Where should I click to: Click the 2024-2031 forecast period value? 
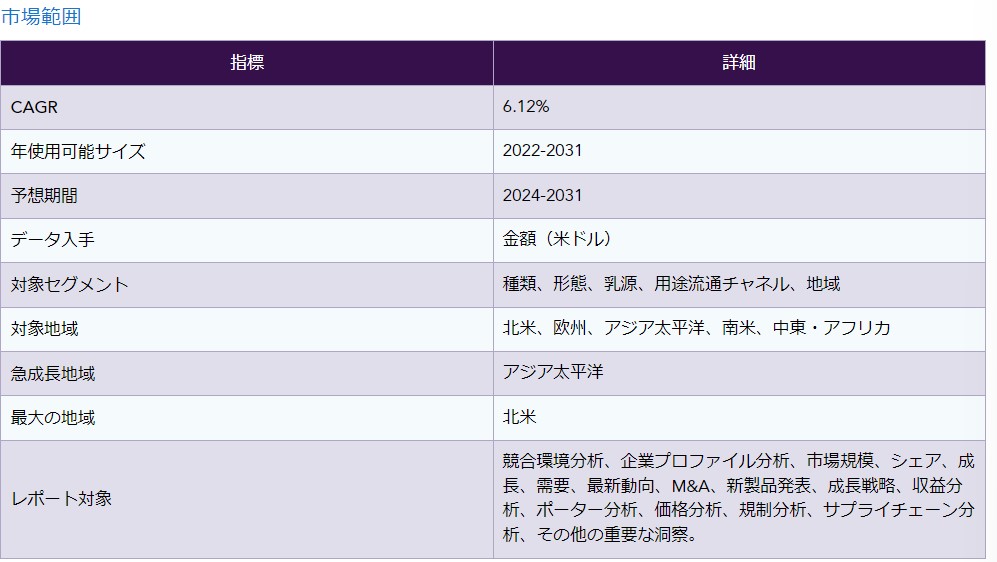542,195
